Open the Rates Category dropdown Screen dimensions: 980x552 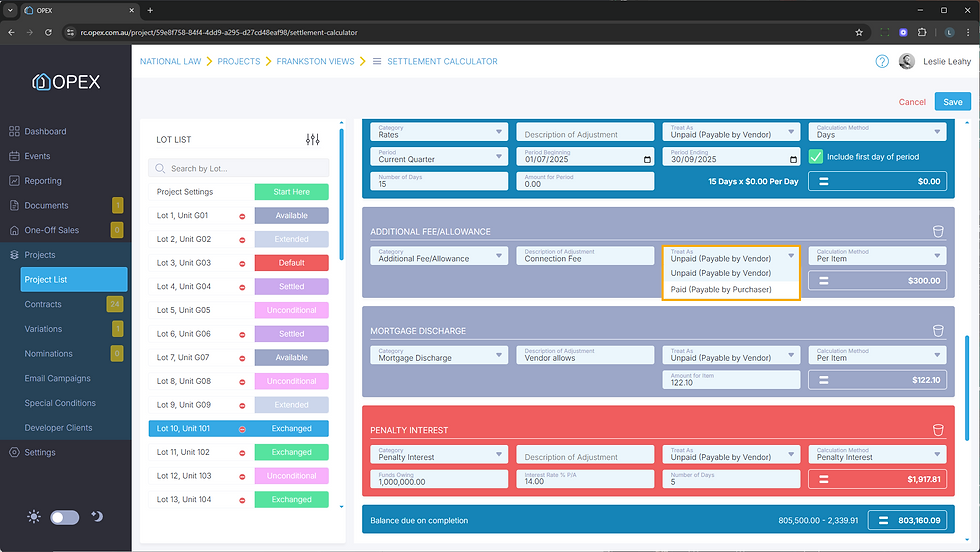click(x=439, y=132)
